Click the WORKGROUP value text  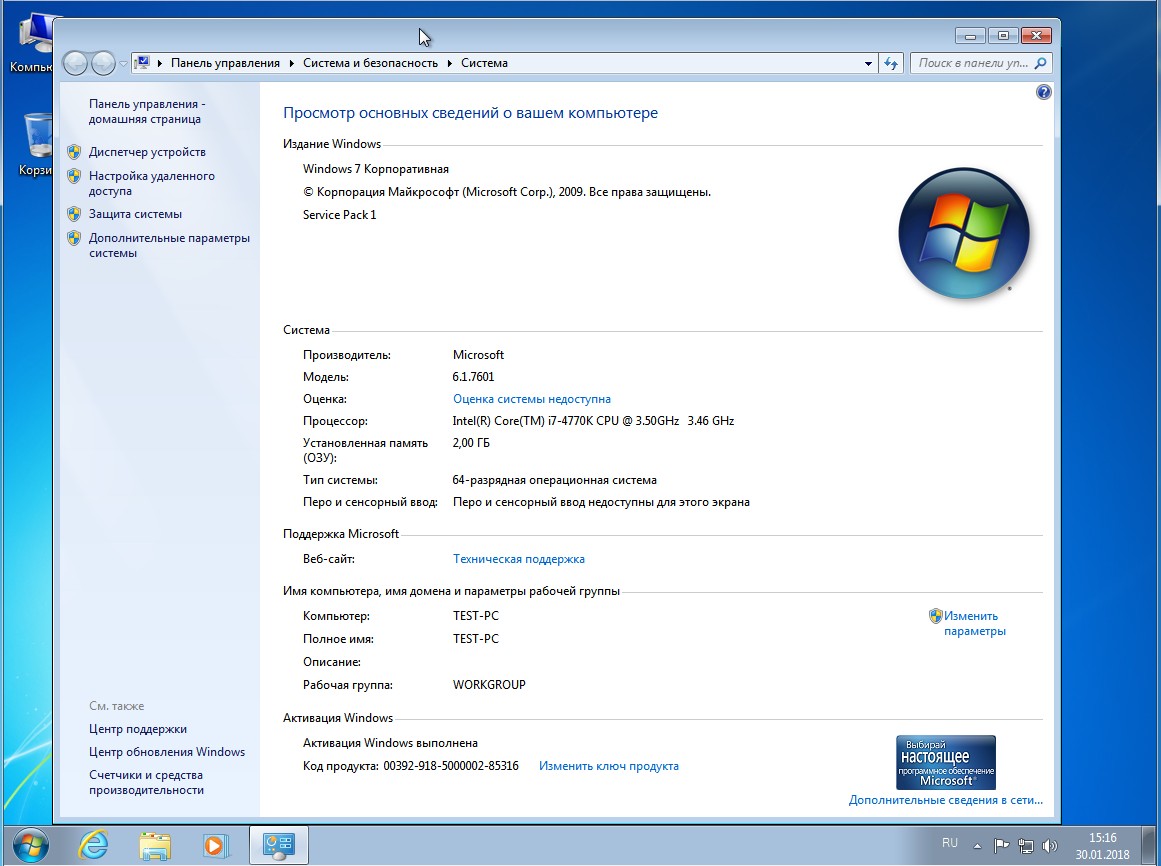click(489, 685)
